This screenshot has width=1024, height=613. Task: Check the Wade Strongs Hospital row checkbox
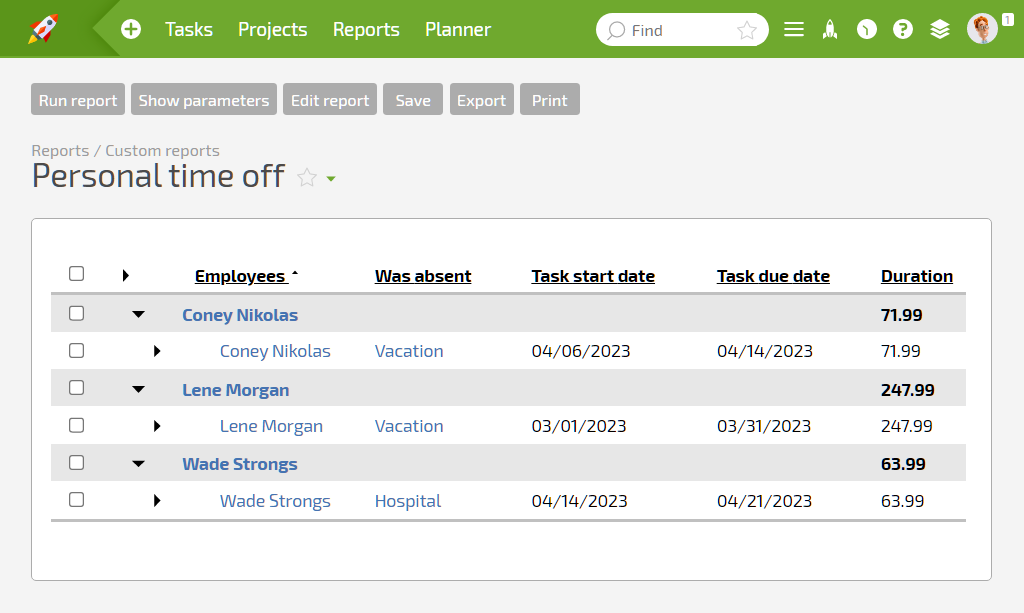(76, 500)
